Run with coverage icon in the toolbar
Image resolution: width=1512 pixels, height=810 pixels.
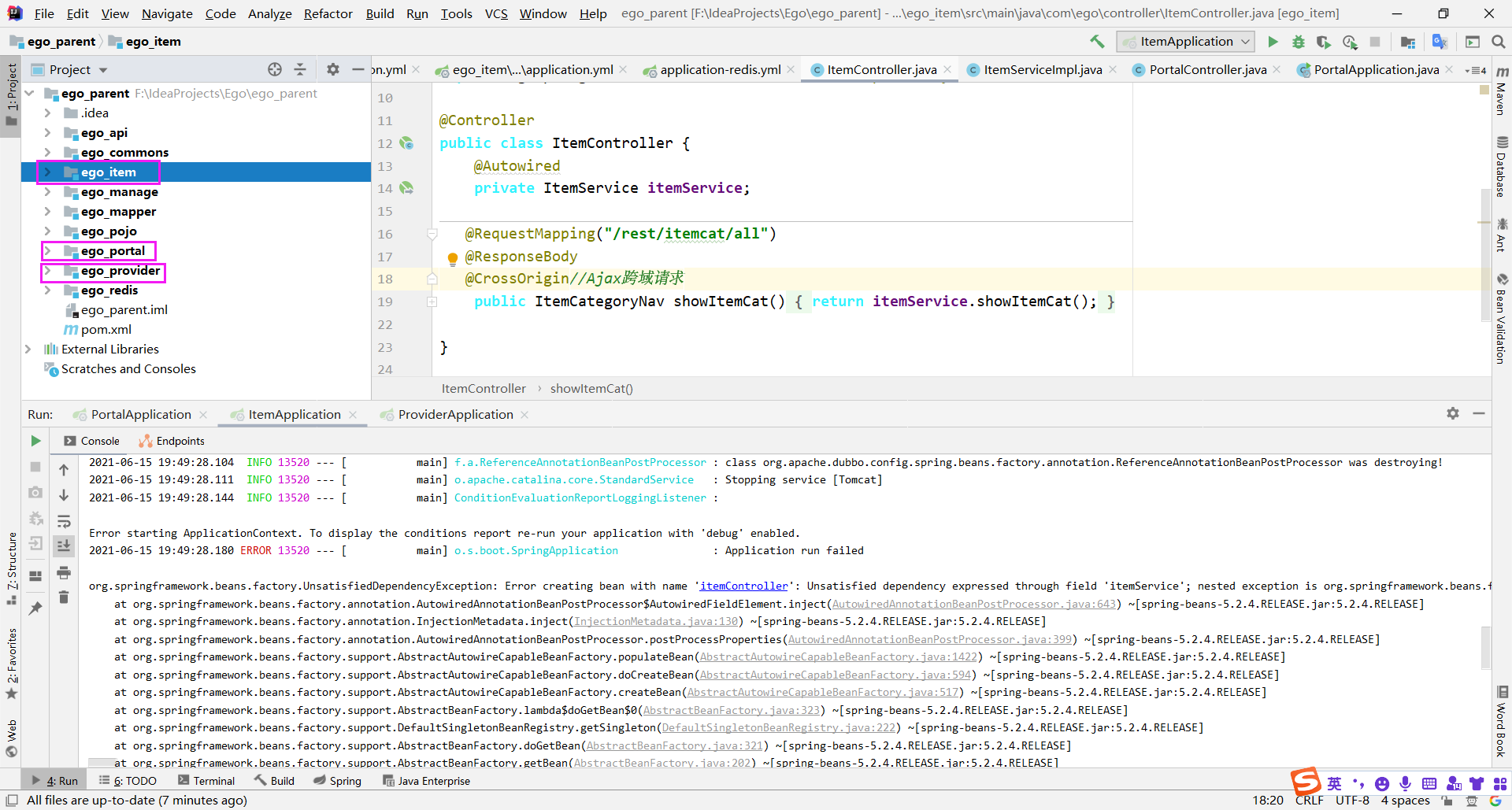click(x=1324, y=42)
